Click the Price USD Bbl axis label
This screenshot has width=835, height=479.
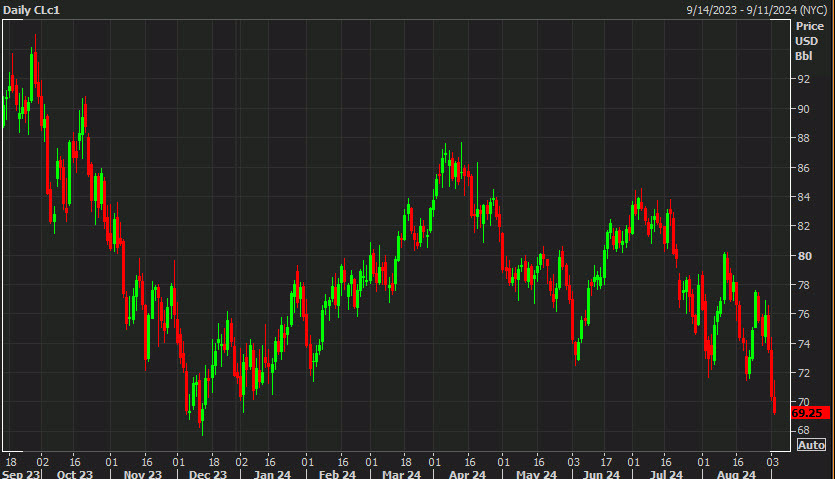click(x=809, y=41)
